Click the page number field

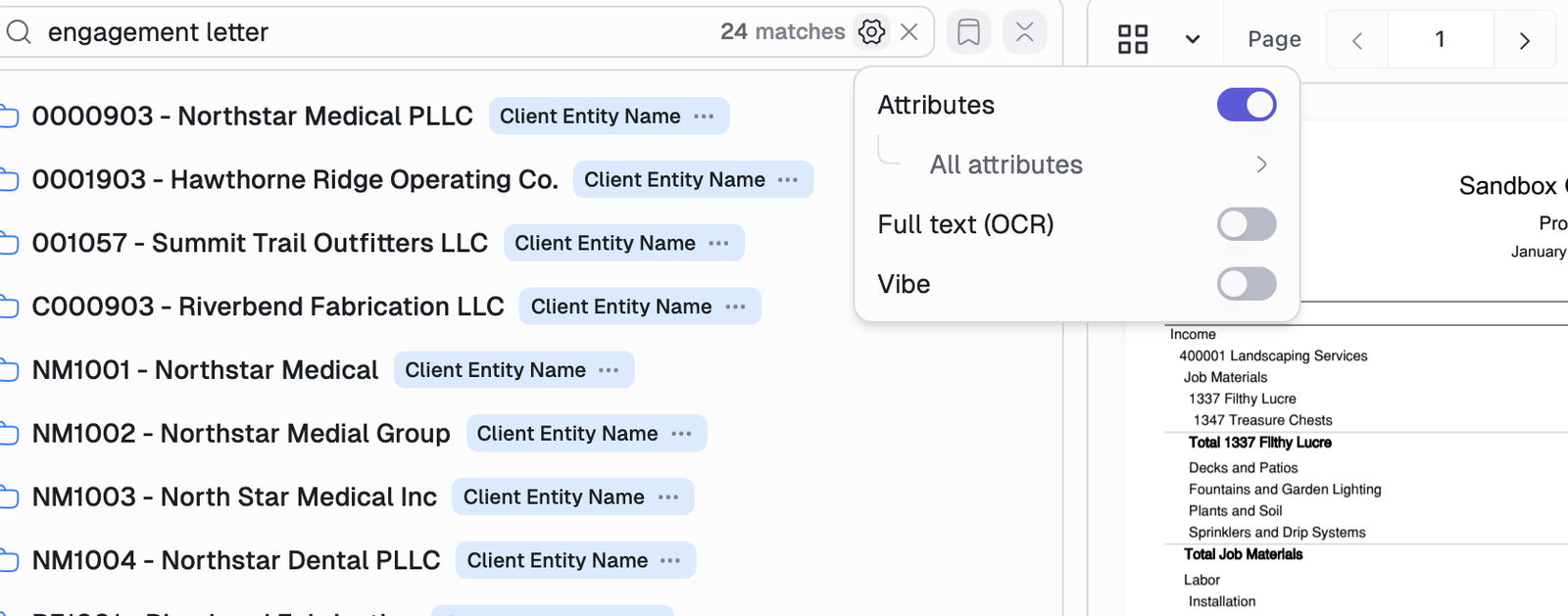pyautogui.click(x=1440, y=39)
